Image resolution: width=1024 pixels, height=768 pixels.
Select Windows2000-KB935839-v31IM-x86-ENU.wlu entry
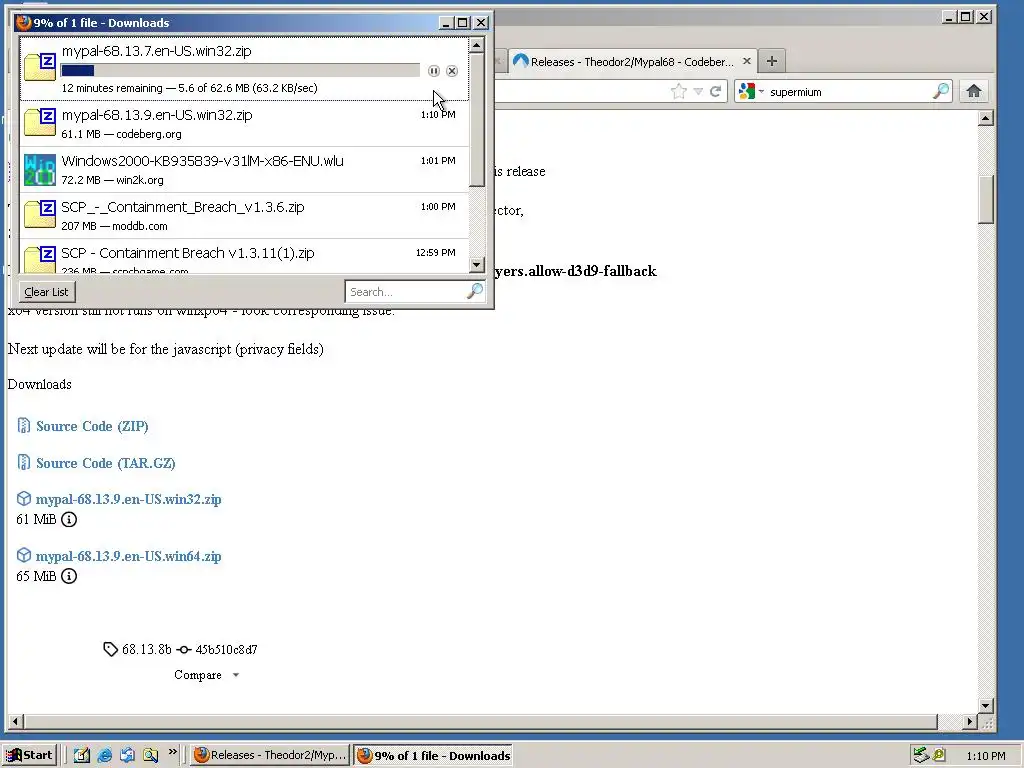point(244,169)
